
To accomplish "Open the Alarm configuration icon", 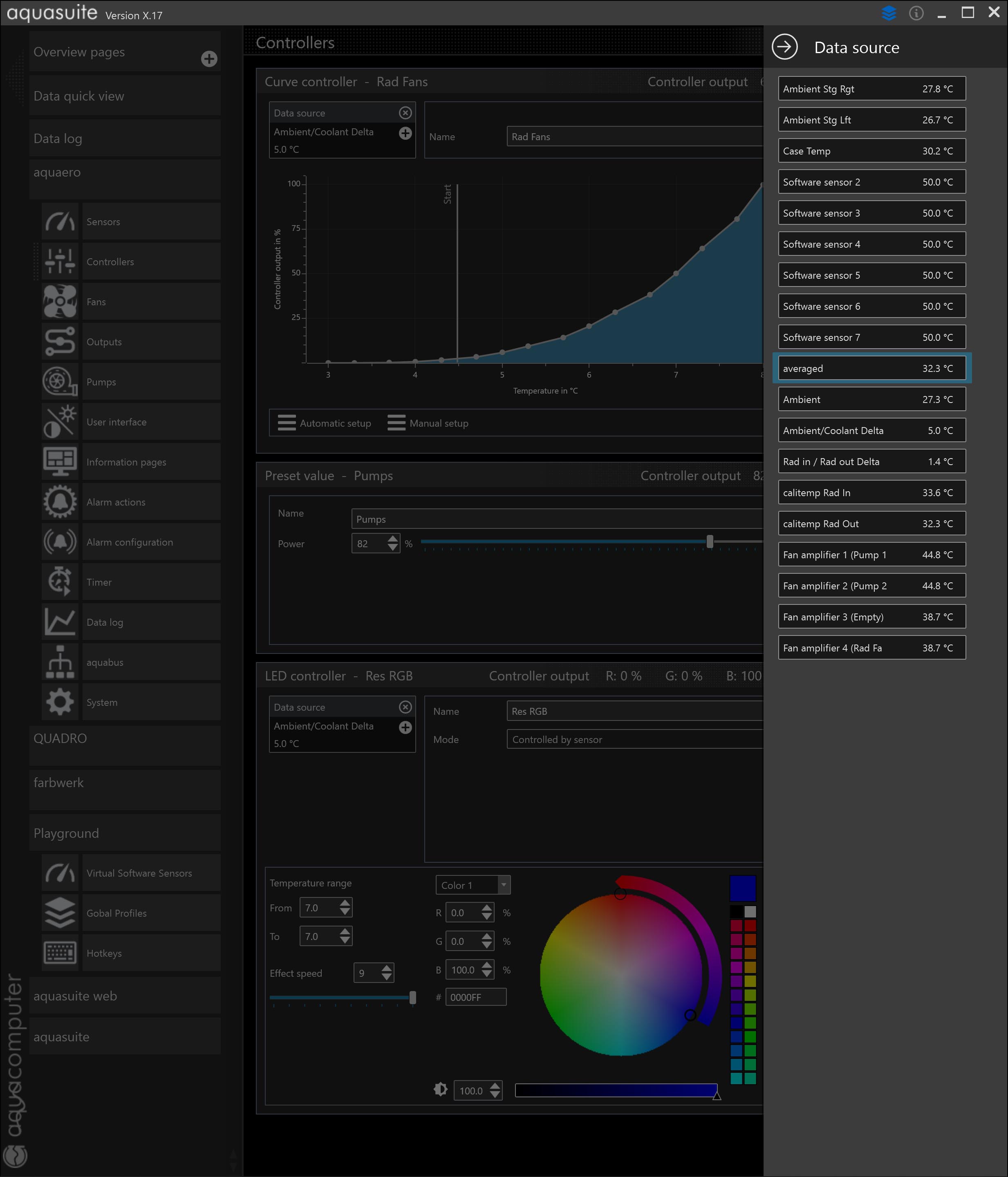I will (60, 542).
